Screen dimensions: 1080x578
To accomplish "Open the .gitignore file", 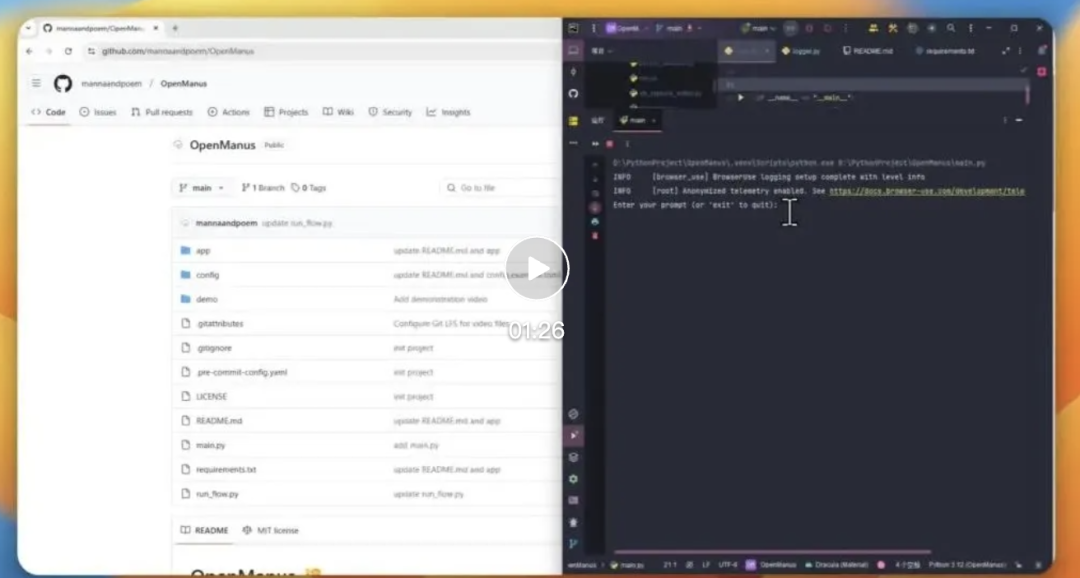I will pos(214,348).
